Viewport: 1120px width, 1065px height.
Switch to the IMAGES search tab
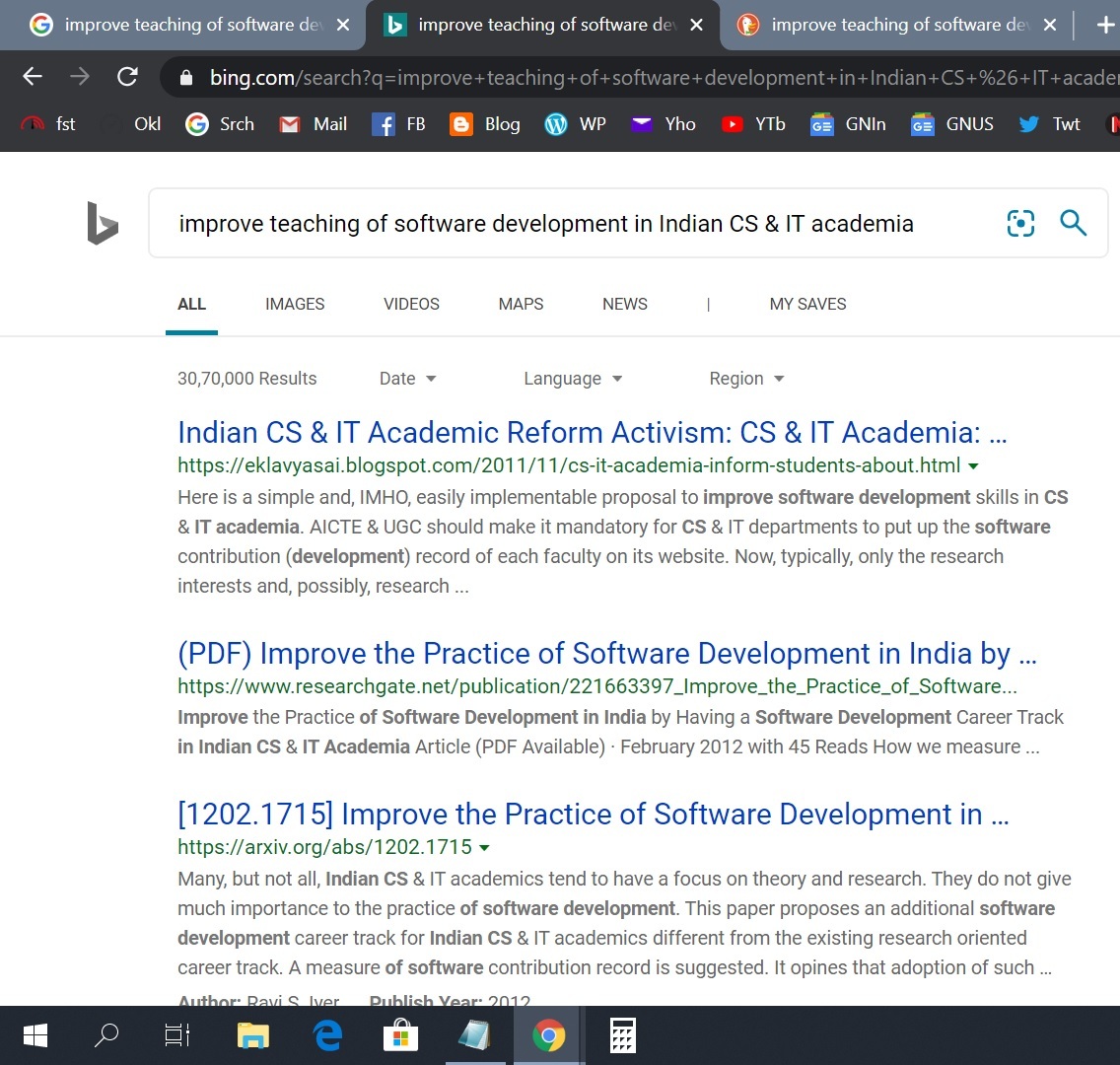[295, 304]
